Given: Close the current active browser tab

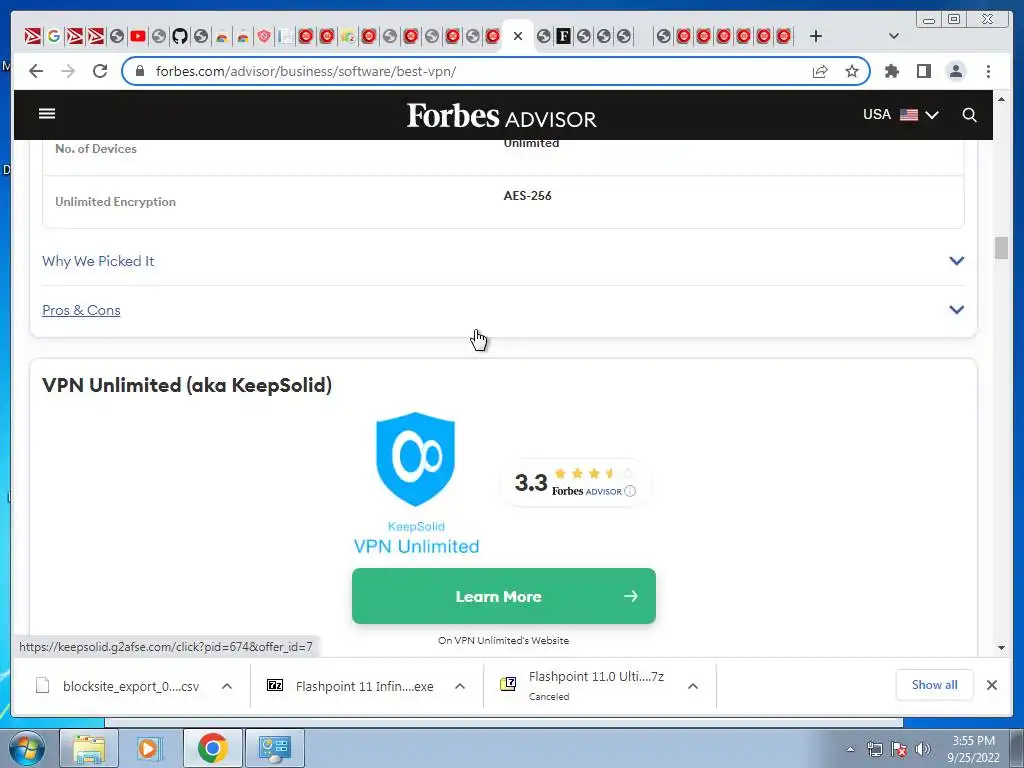Looking at the screenshot, I should pyautogui.click(x=518, y=36).
